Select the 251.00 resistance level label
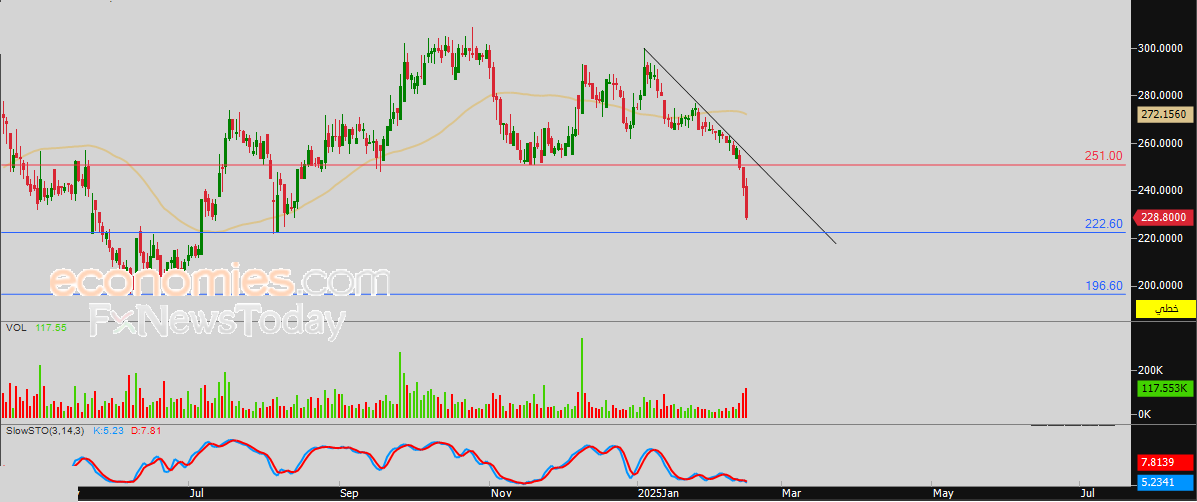 [x=1104, y=156]
